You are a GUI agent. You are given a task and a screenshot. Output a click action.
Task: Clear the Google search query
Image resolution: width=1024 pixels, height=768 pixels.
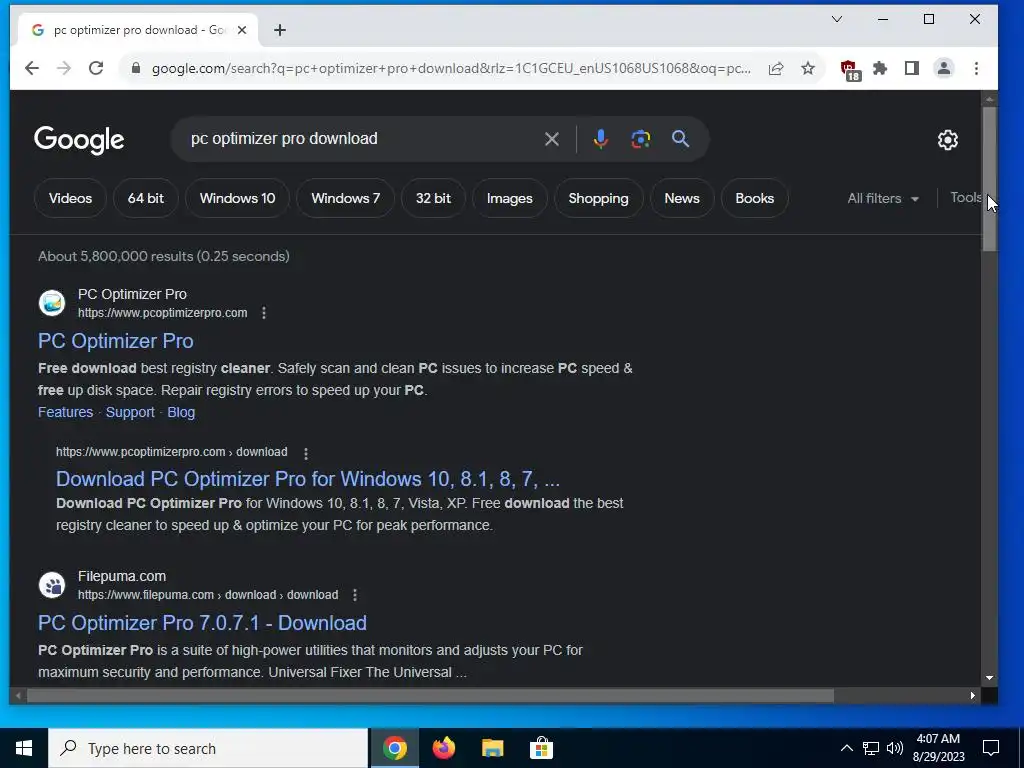(x=552, y=139)
